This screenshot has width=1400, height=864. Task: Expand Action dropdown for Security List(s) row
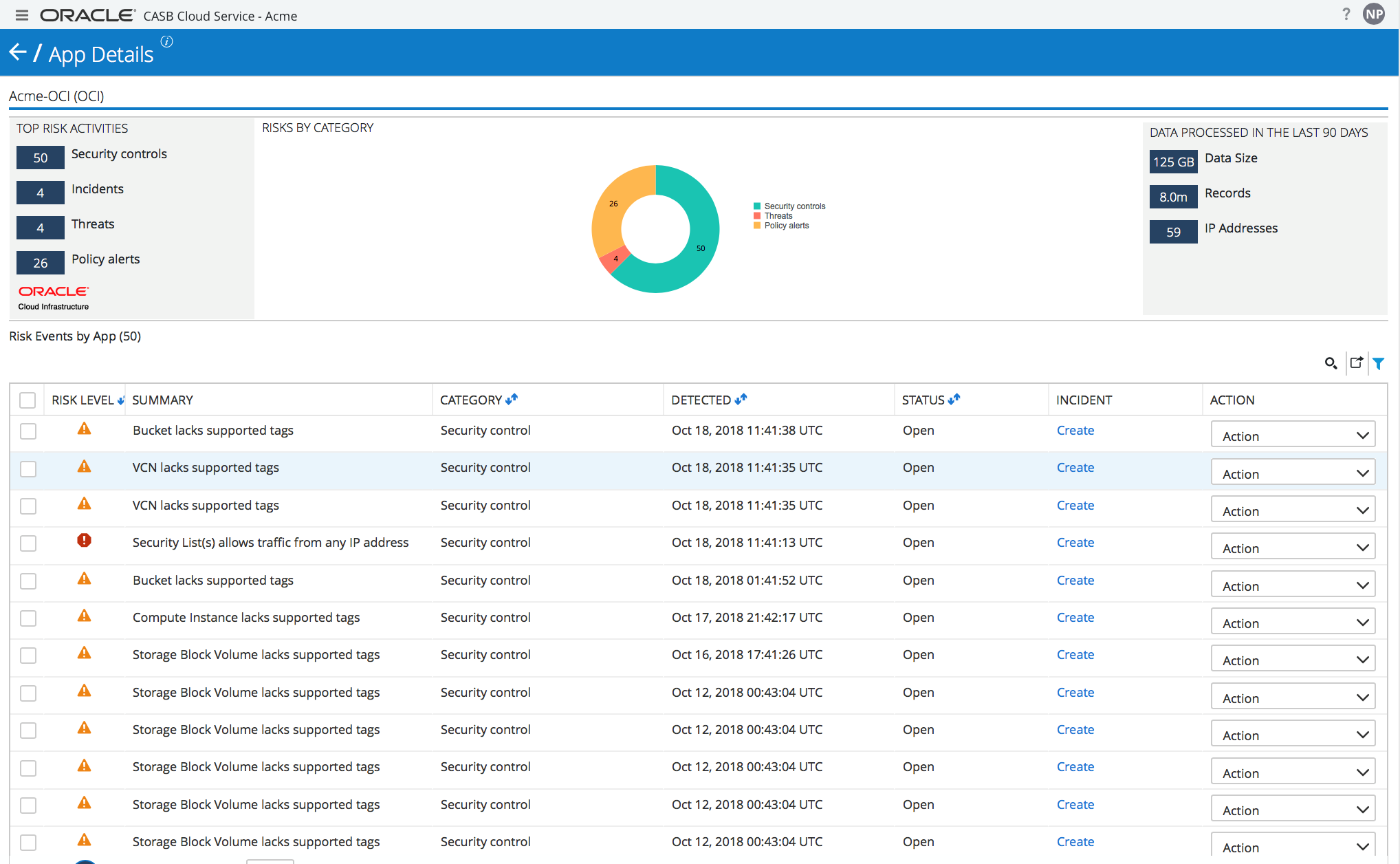1293,548
